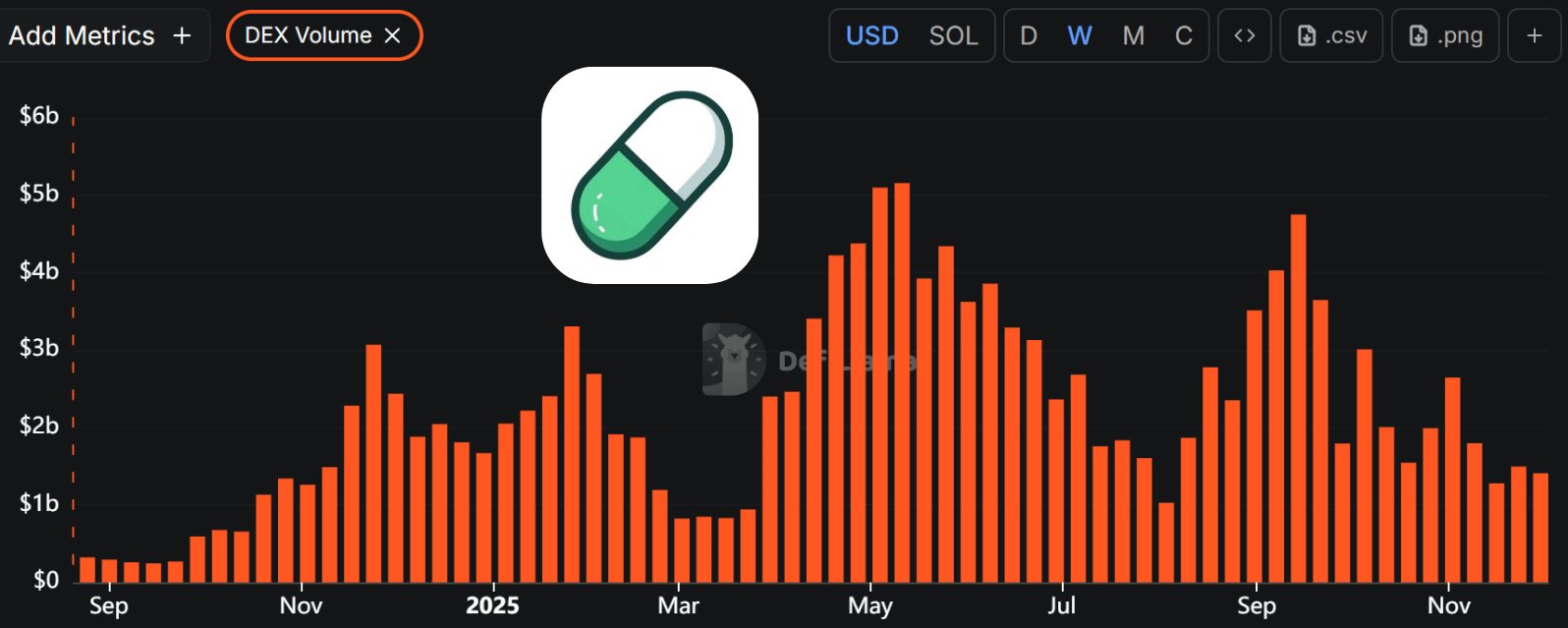Switch denomination to SOL
Viewport: 1568px width, 628px height.
coord(953,36)
